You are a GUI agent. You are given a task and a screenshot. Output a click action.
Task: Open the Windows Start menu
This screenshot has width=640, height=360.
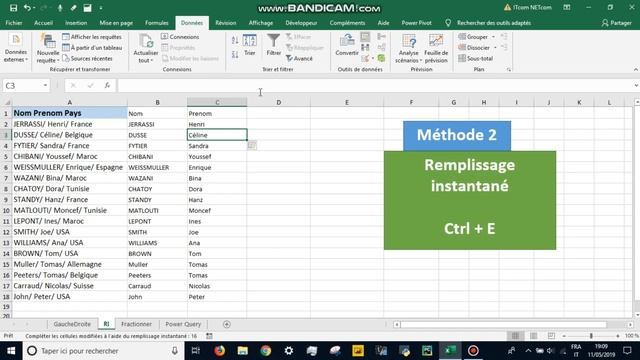(x=11, y=351)
